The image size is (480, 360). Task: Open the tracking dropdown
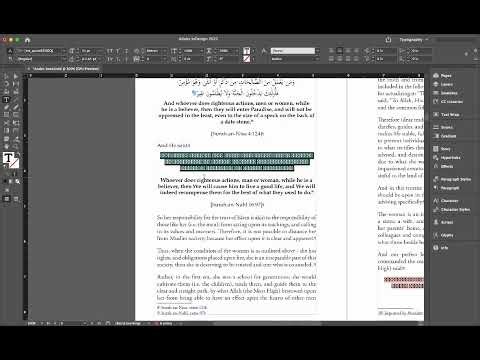click(164, 59)
